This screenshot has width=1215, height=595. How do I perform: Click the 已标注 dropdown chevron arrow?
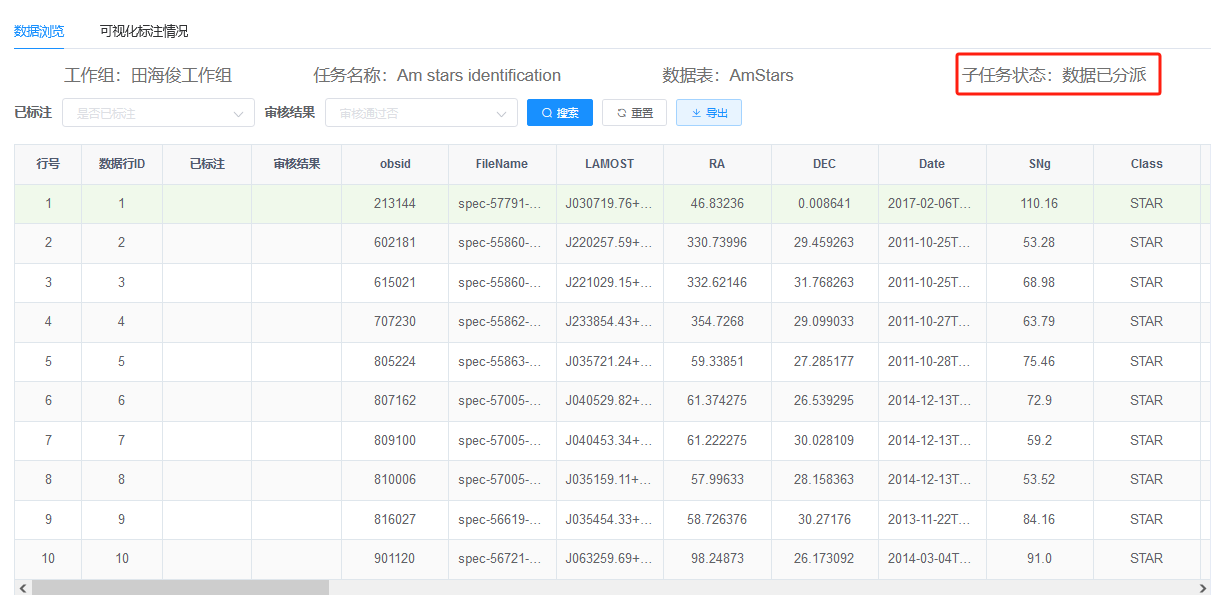[x=238, y=114]
